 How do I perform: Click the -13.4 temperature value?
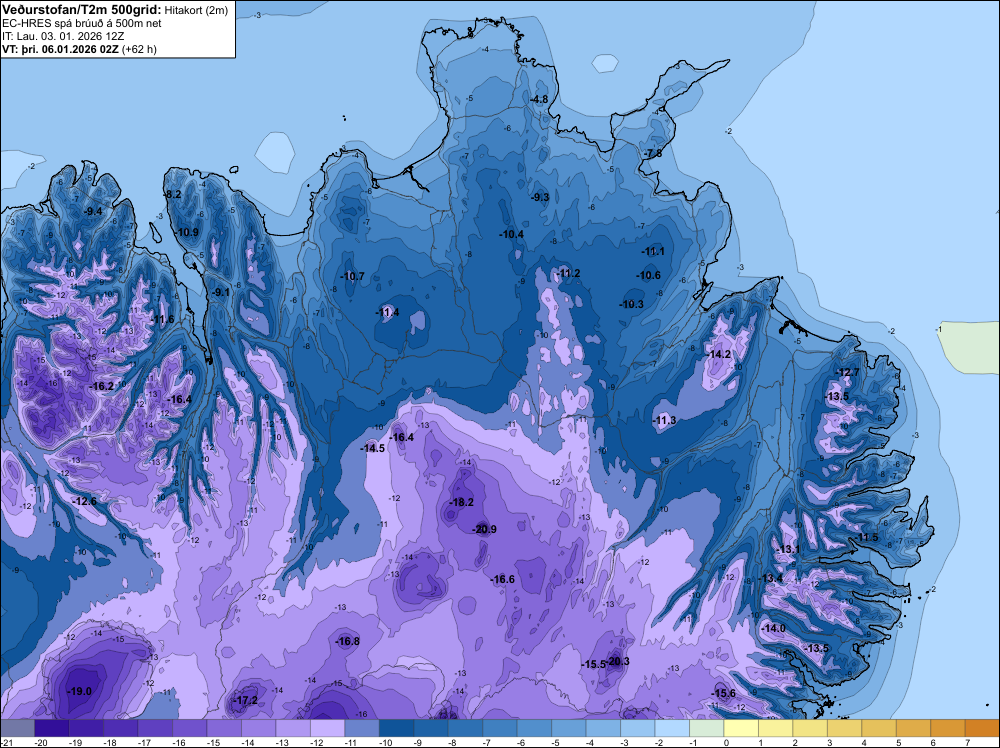pos(770,578)
